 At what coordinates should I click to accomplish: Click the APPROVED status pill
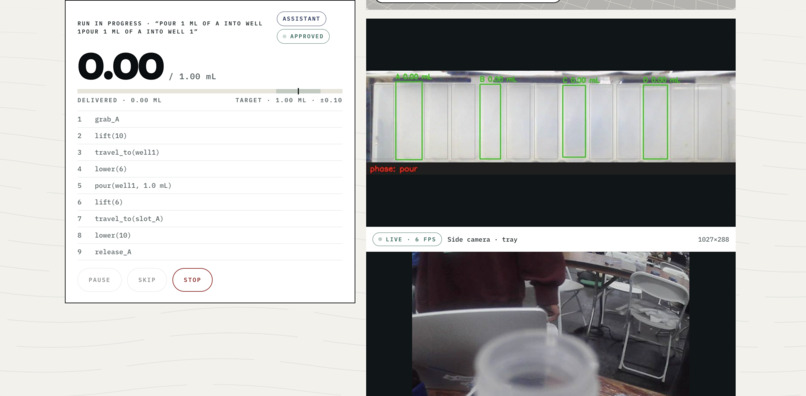tap(303, 37)
